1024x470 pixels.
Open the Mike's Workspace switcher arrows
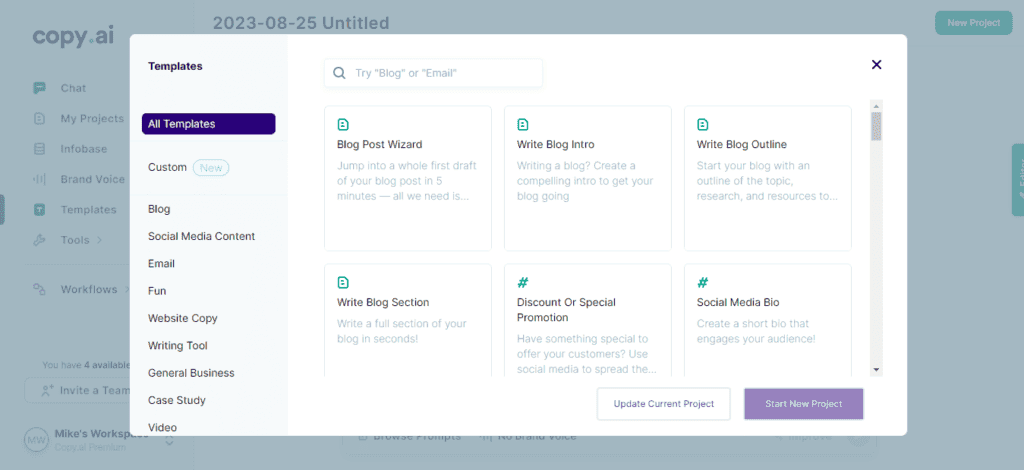tap(169, 441)
